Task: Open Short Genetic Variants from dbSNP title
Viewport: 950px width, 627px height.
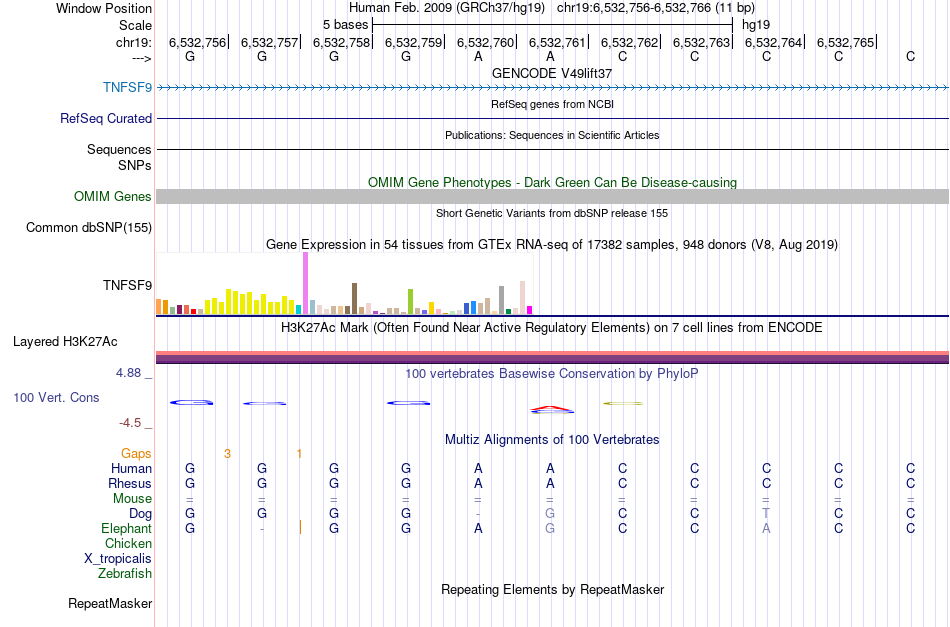Action: [552, 213]
